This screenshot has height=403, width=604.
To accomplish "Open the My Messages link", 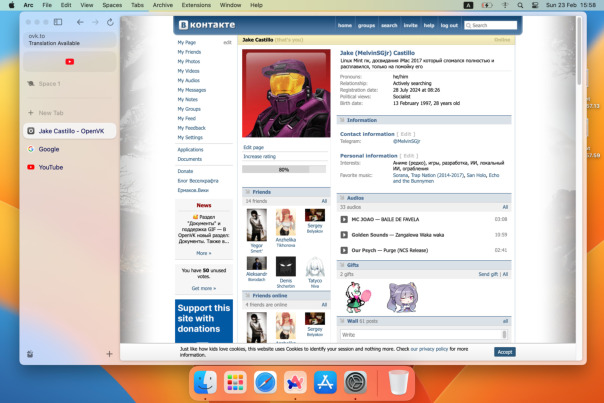I will [191, 90].
